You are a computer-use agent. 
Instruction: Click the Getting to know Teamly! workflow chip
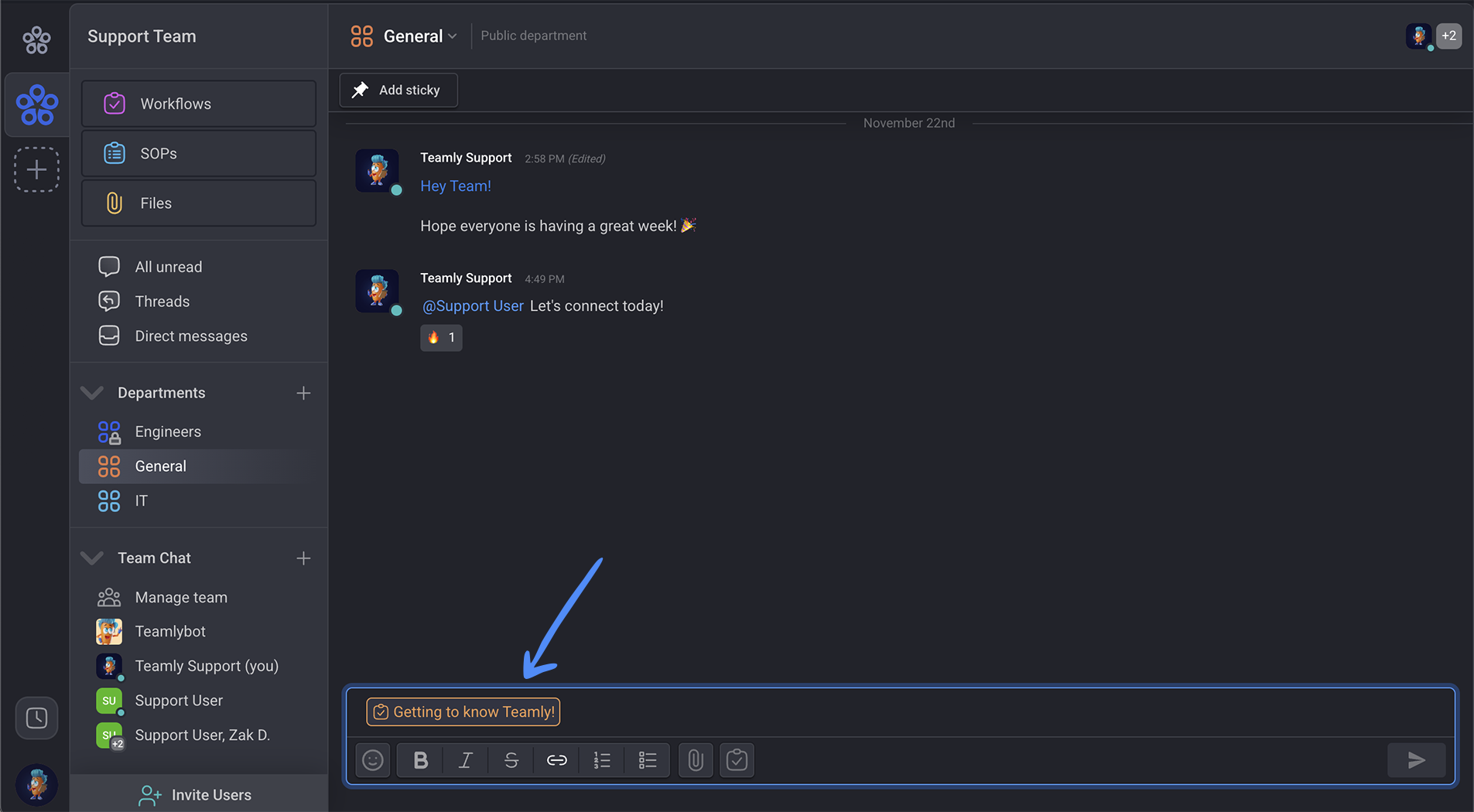pyautogui.click(x=463, y=712)
